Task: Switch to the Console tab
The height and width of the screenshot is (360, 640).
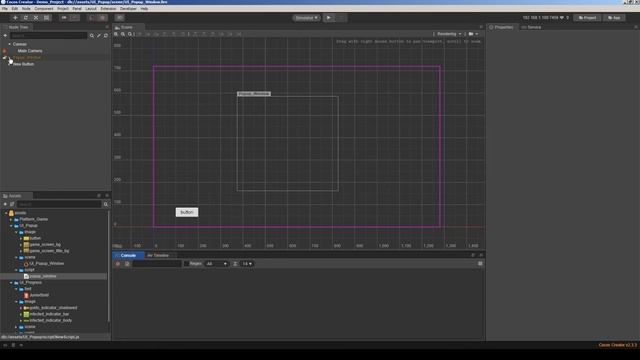Action: 128,256
